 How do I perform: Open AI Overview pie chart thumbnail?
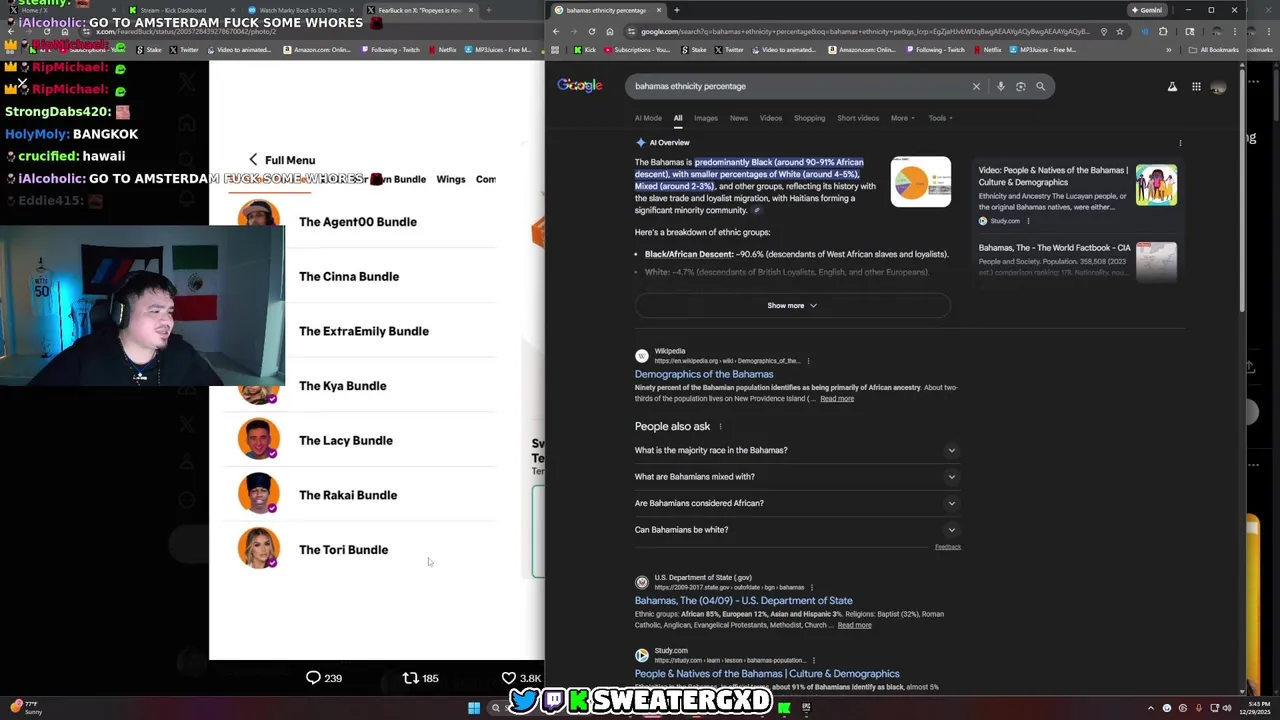click(921, 181)
